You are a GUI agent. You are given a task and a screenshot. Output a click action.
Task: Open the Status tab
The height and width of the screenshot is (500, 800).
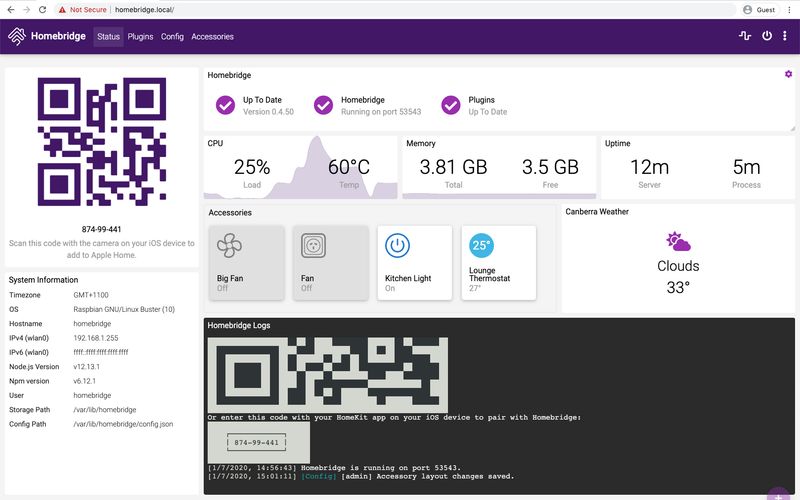[108, 37]
